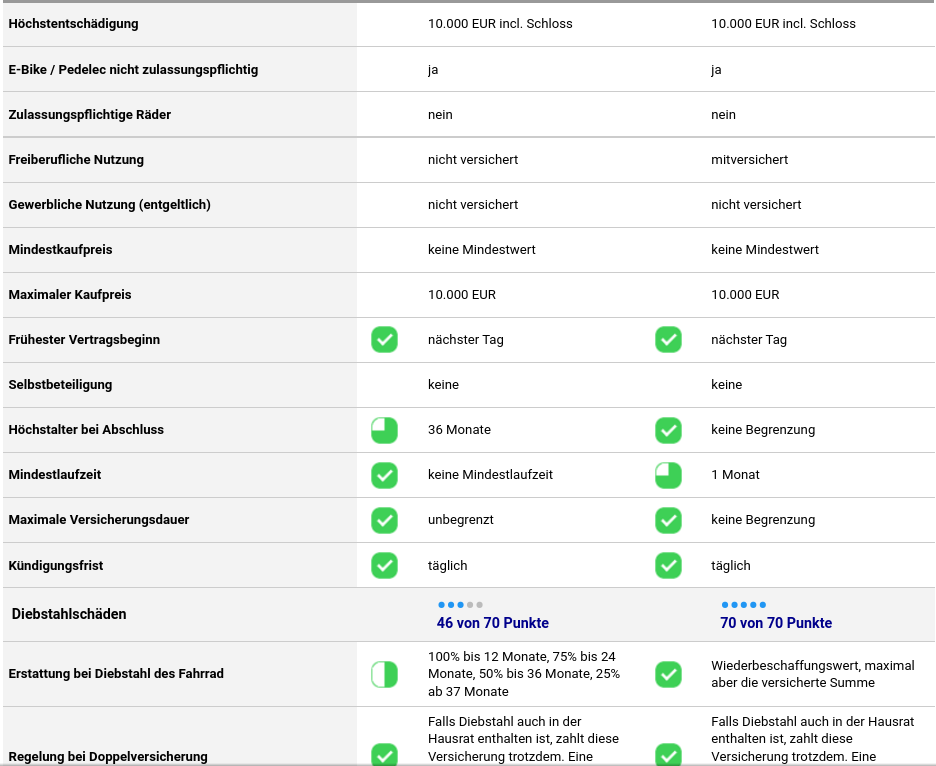The width and height of the screenshot is (936, 766).
Task: Click the green checkmark next to "unbegrenzt"
Action: point(385,520)
